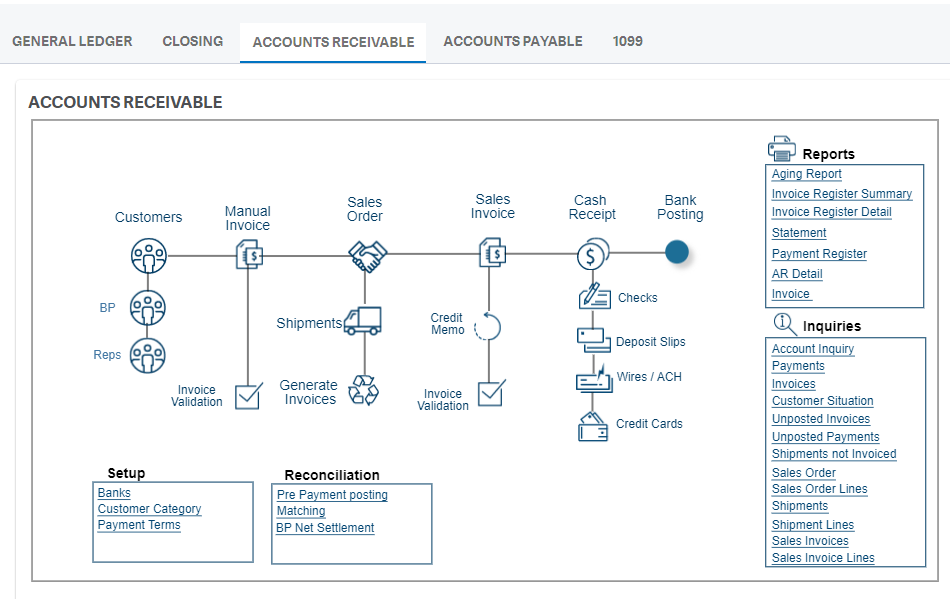Click the Generate Invoices recycle icon

(364, 390)
